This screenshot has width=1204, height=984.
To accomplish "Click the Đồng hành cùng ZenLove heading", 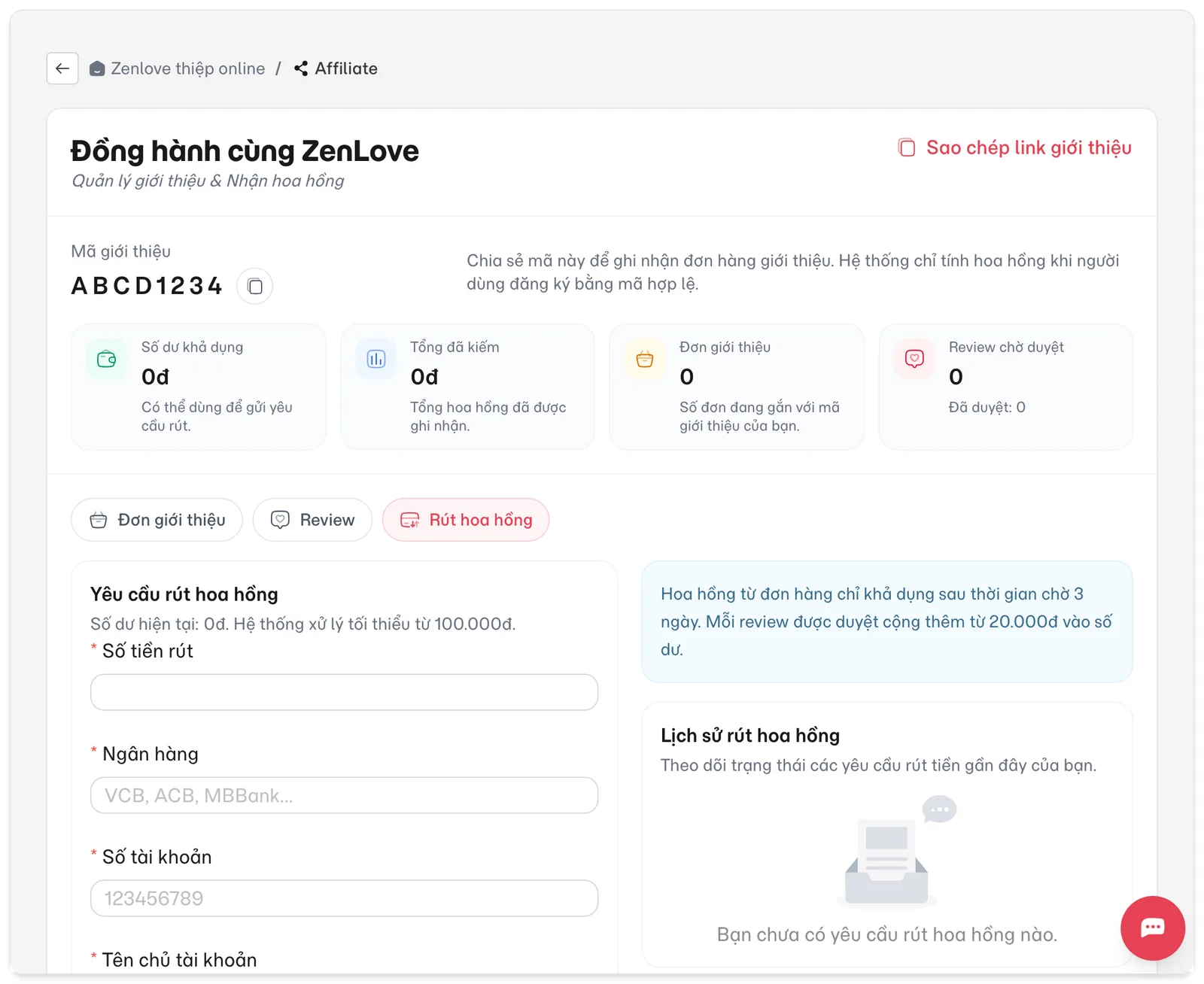I will click(x=245, y=150).
